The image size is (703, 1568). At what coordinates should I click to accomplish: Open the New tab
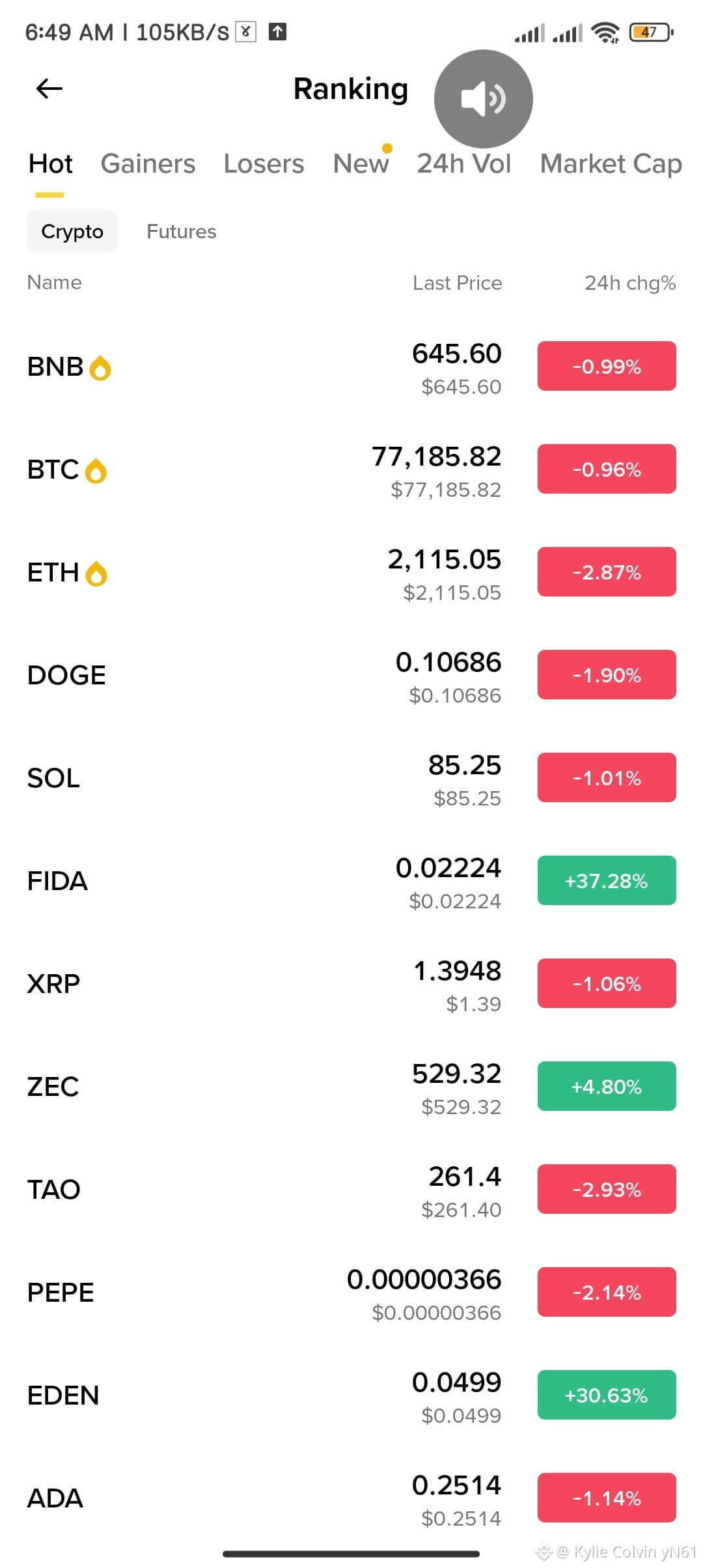tap(361, 163)
